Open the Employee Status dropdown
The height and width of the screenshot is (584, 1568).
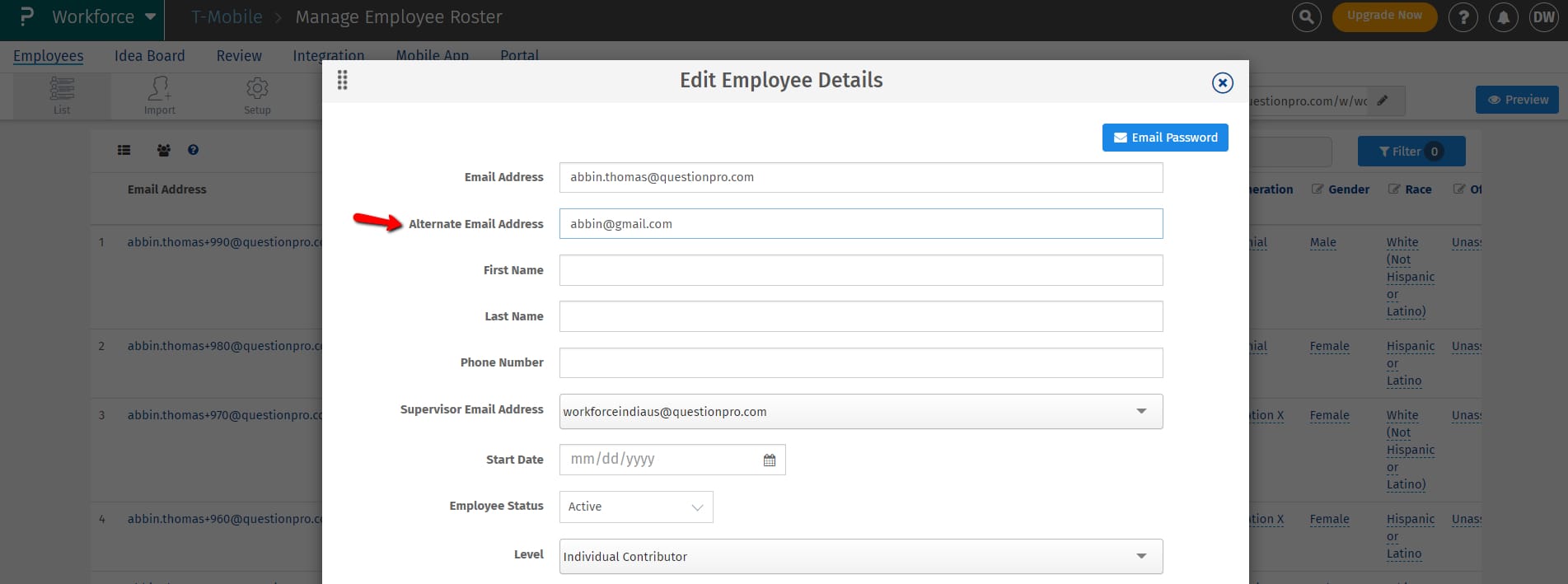coord(635,507)
